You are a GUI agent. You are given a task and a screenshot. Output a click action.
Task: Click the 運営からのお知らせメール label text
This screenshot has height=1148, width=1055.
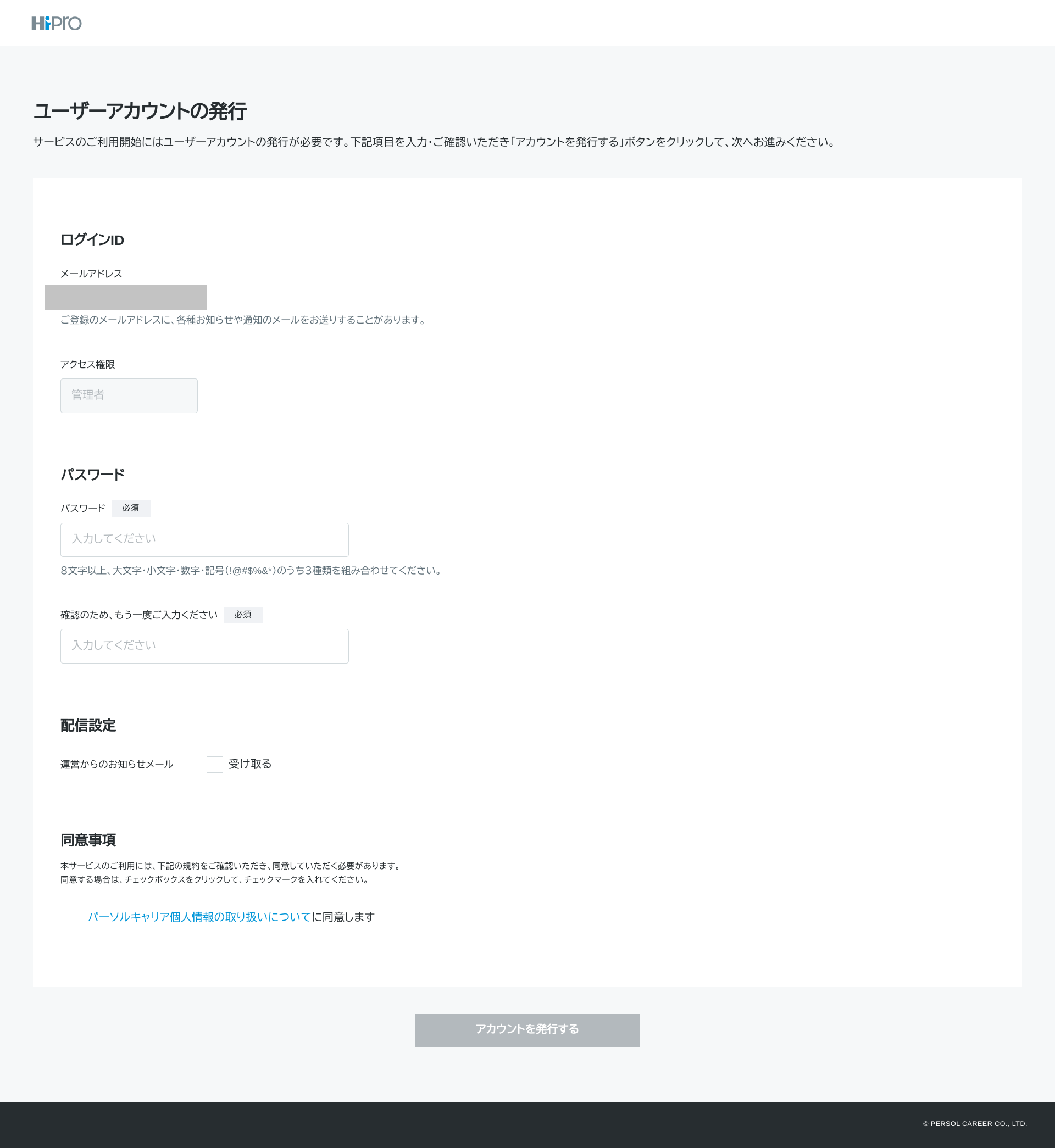click(116, 764)
